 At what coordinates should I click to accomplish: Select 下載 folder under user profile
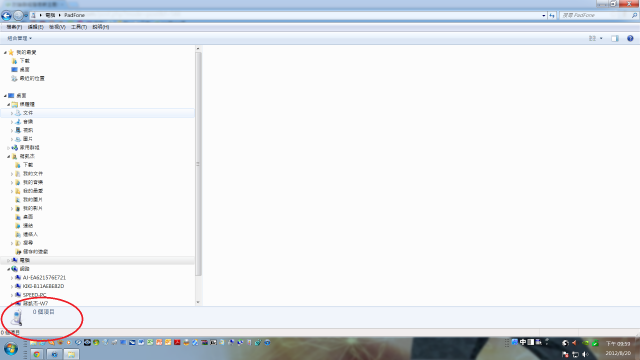click(x=28, y=165)
